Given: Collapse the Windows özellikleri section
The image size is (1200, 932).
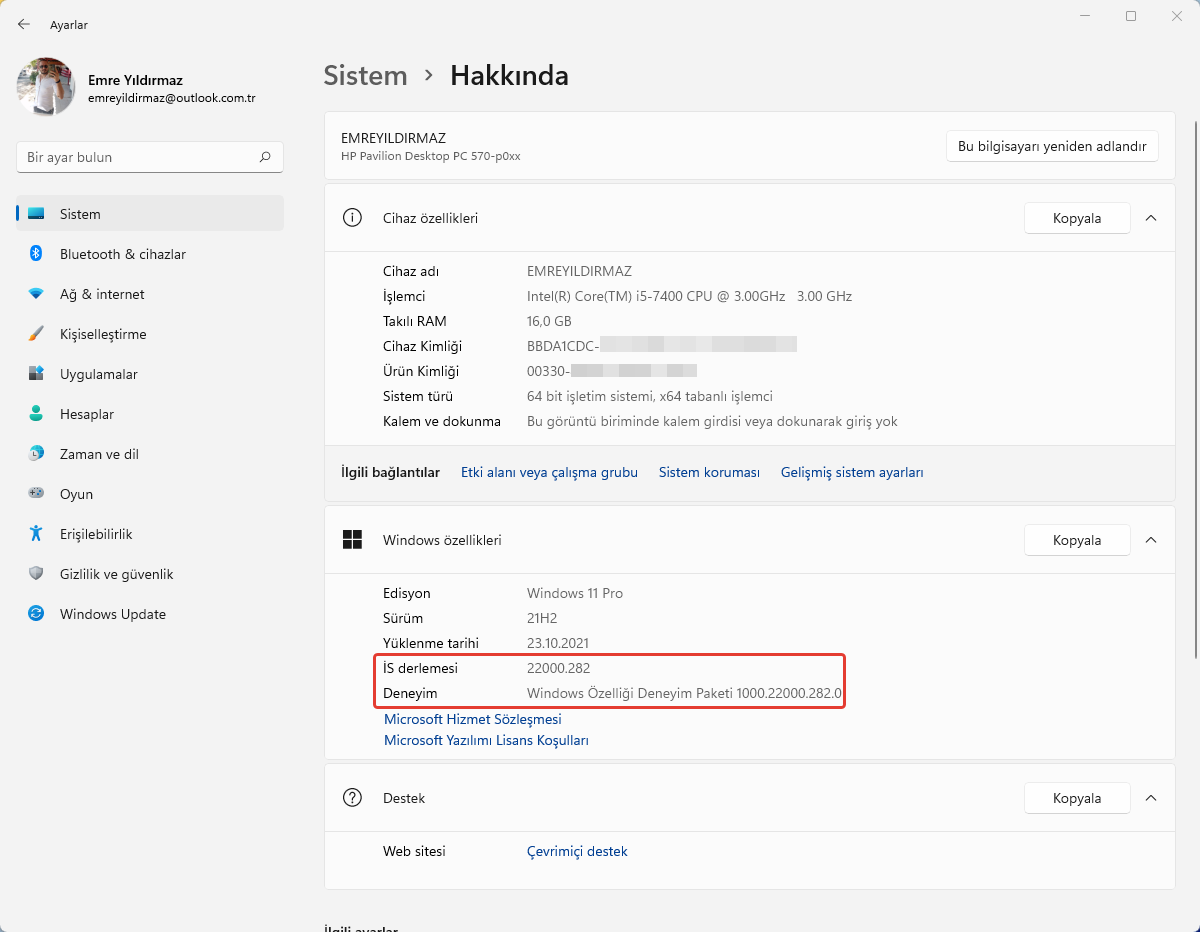Looking at the screenshot, I should pos(1151,540).
